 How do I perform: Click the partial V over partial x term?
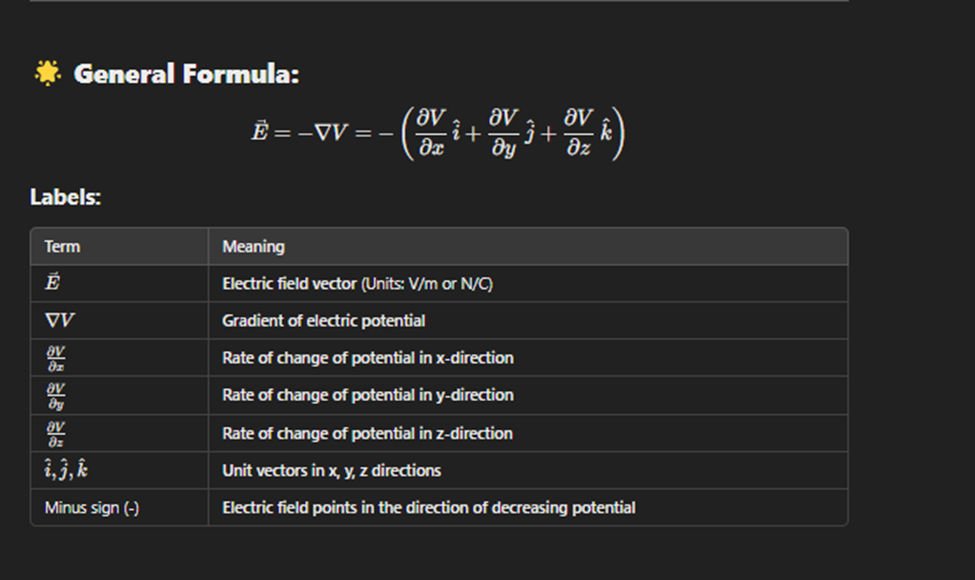[56, 359]
